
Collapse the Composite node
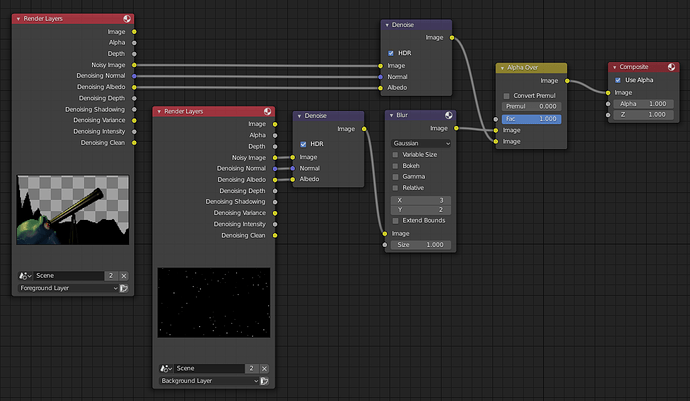tap(615, 67)
